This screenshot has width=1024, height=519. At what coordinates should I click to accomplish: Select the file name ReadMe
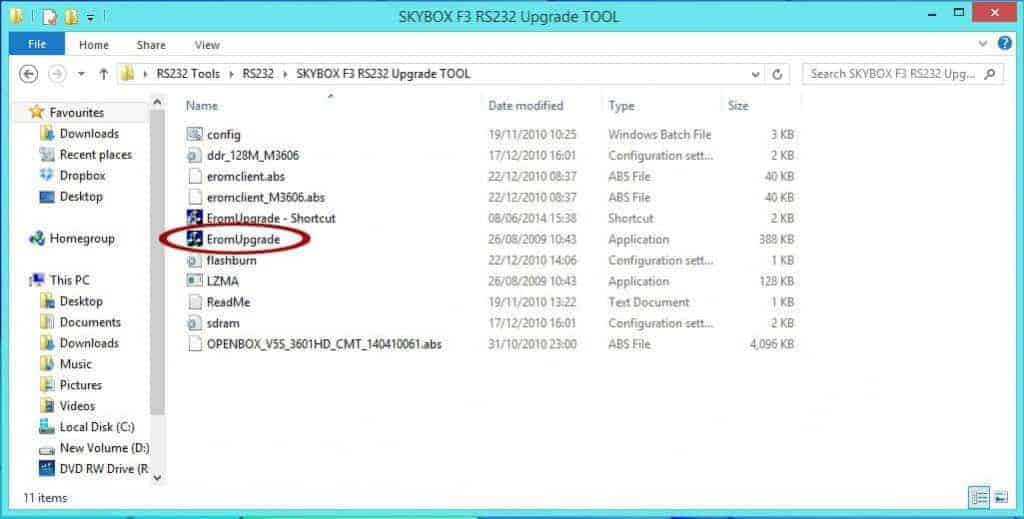(x=229, y=302)
